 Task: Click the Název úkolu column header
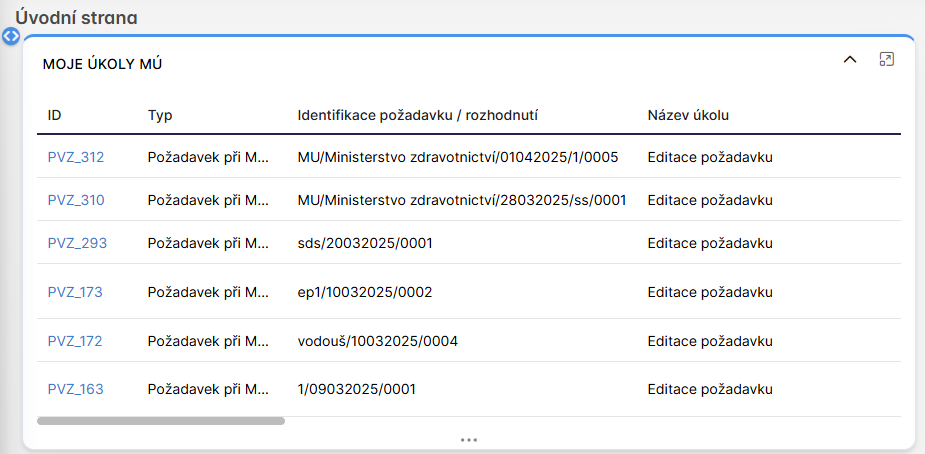[688, 115]
